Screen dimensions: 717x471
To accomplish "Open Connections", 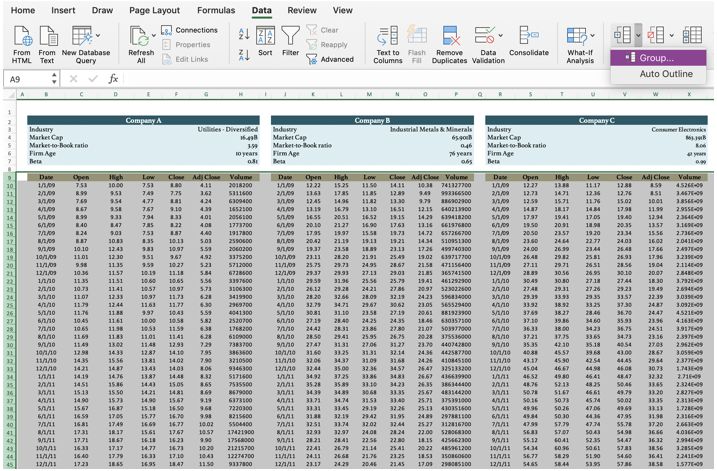I will 189,30.
